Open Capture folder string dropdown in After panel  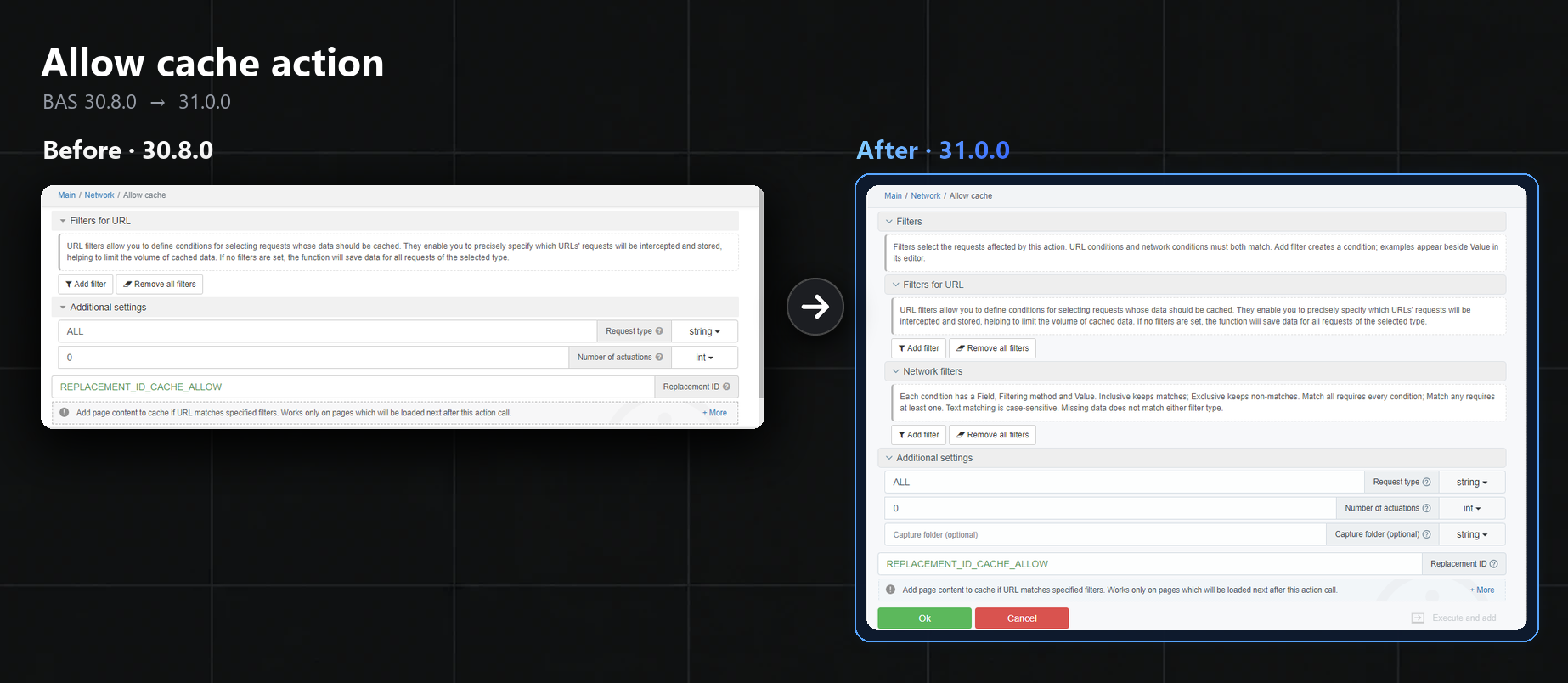[1472, 535]
